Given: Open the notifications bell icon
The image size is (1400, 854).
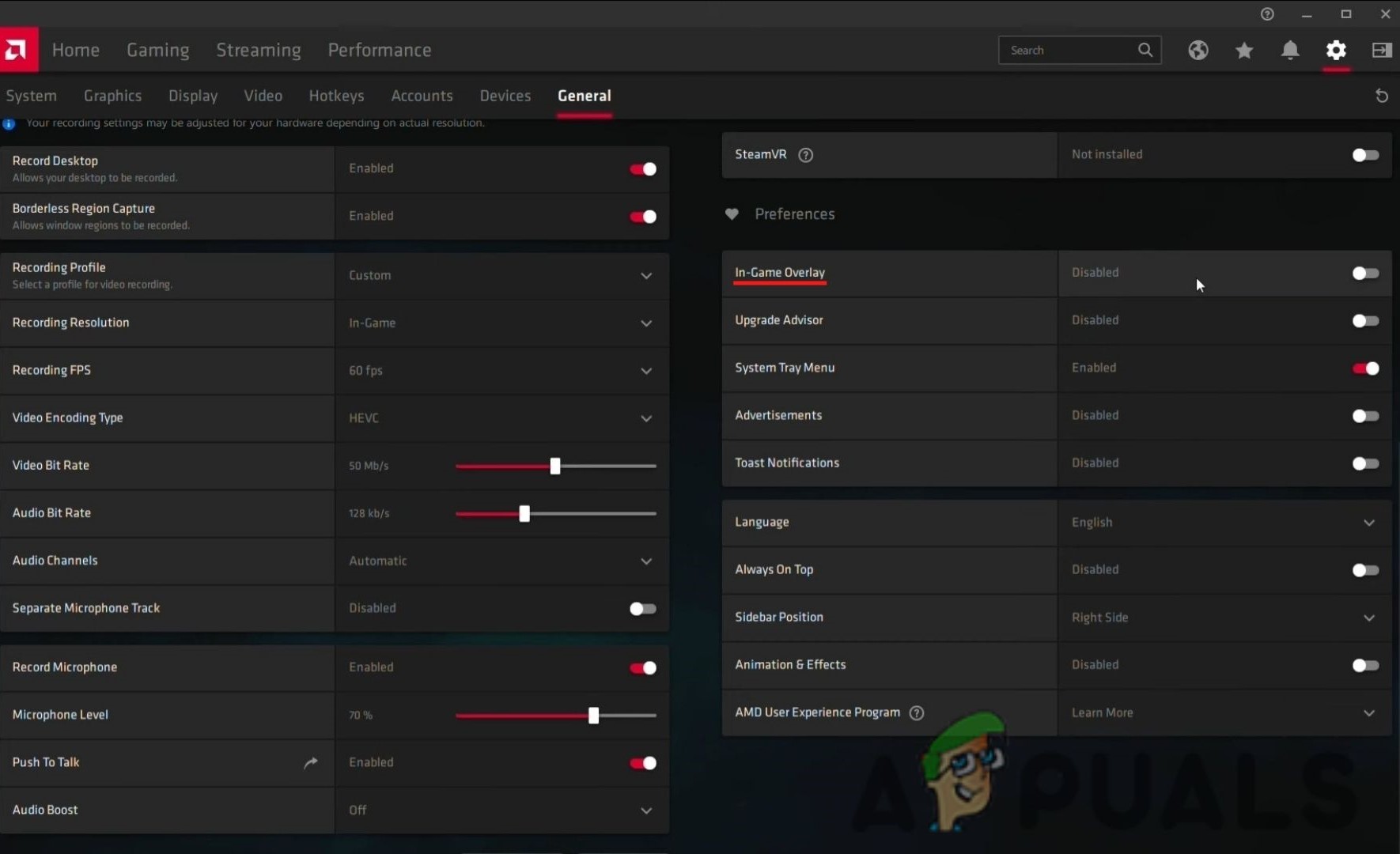Looking at the screenshot, I should coord(1290,50).
